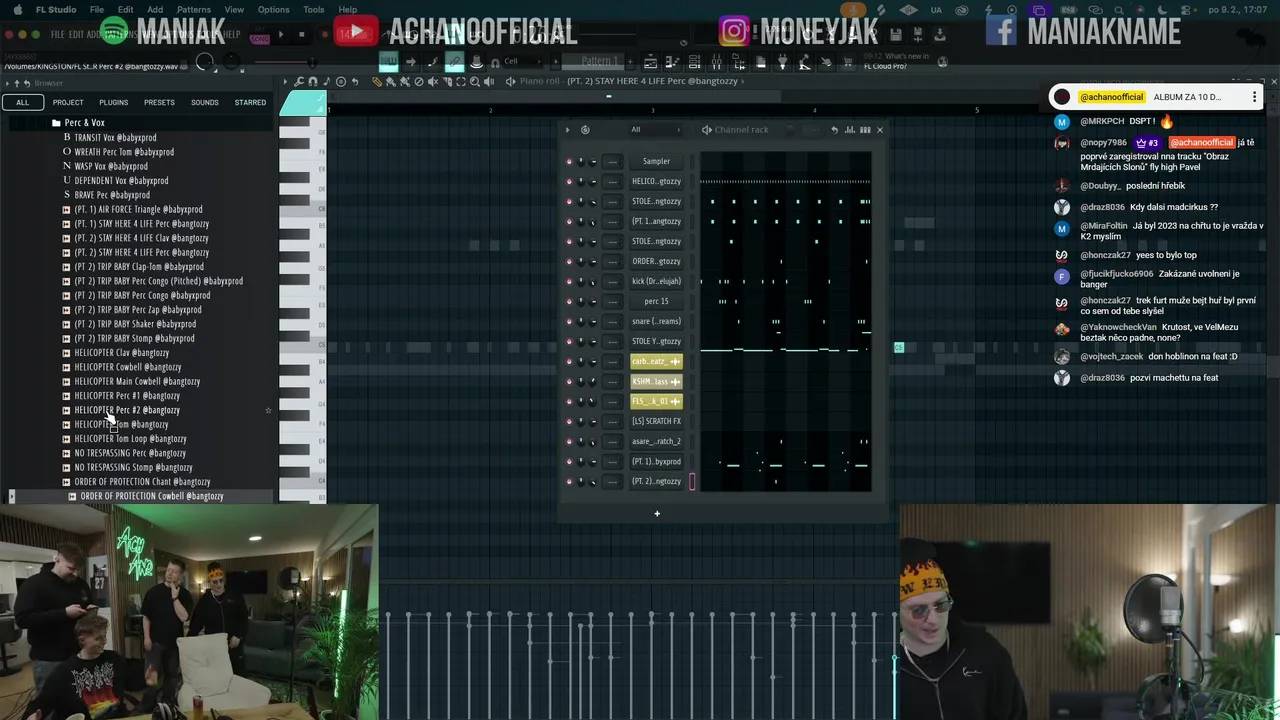The width and height of the screenshot is (1280, 720).
Task: Open piano roll wrench tools icon
Action: click(299, 82)
